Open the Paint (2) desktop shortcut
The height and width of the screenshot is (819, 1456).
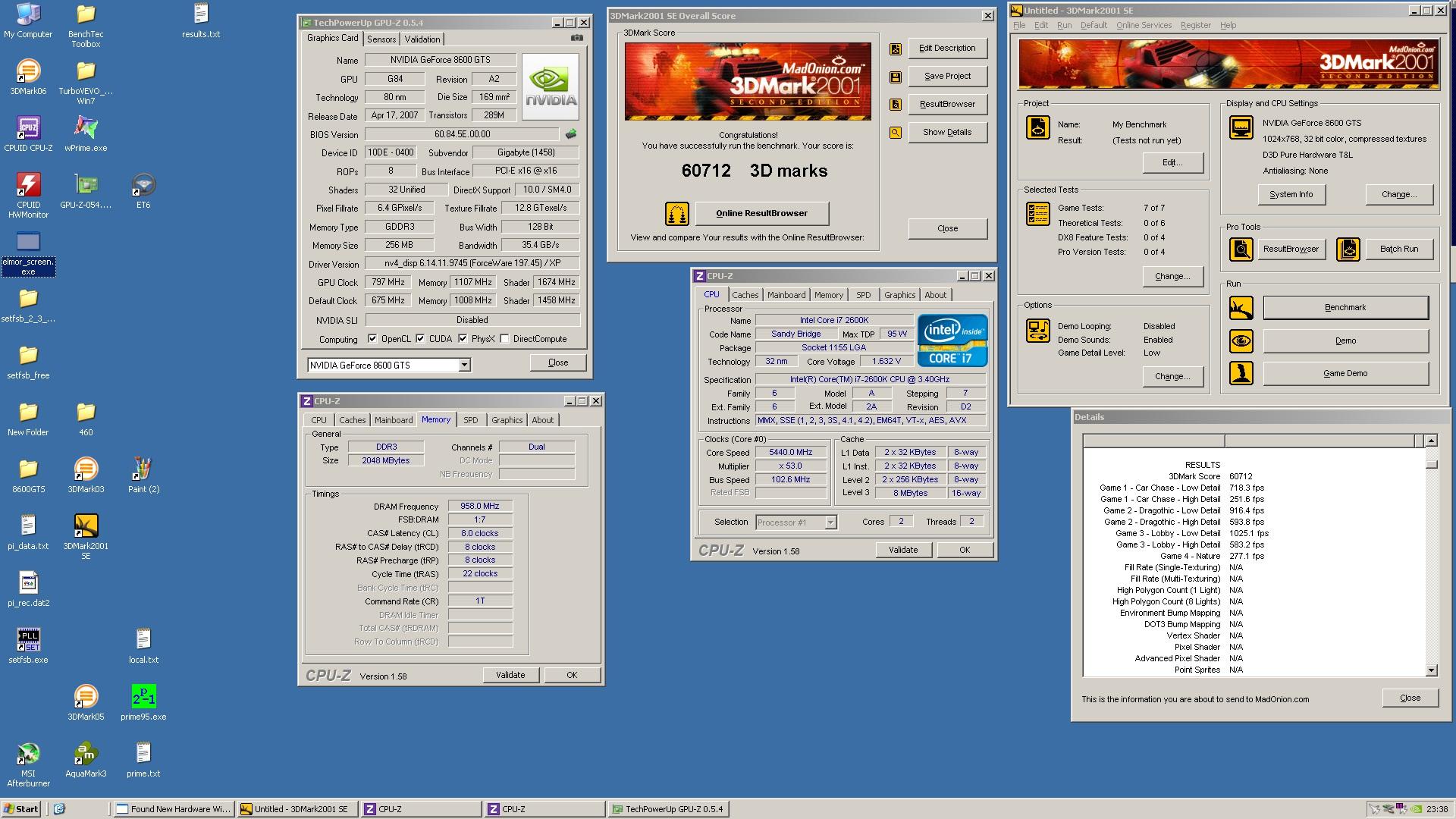(x=143, y=475)
